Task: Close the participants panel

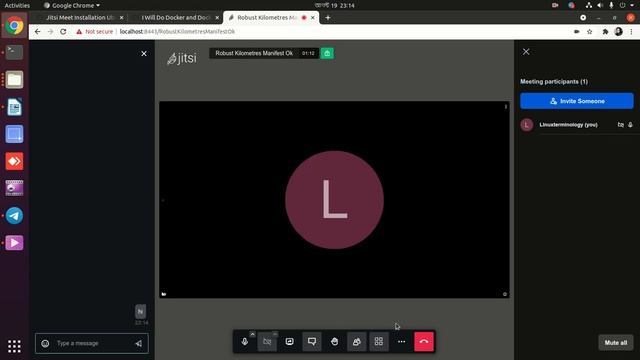Action: pyautogui.click(x=526, y=52)
